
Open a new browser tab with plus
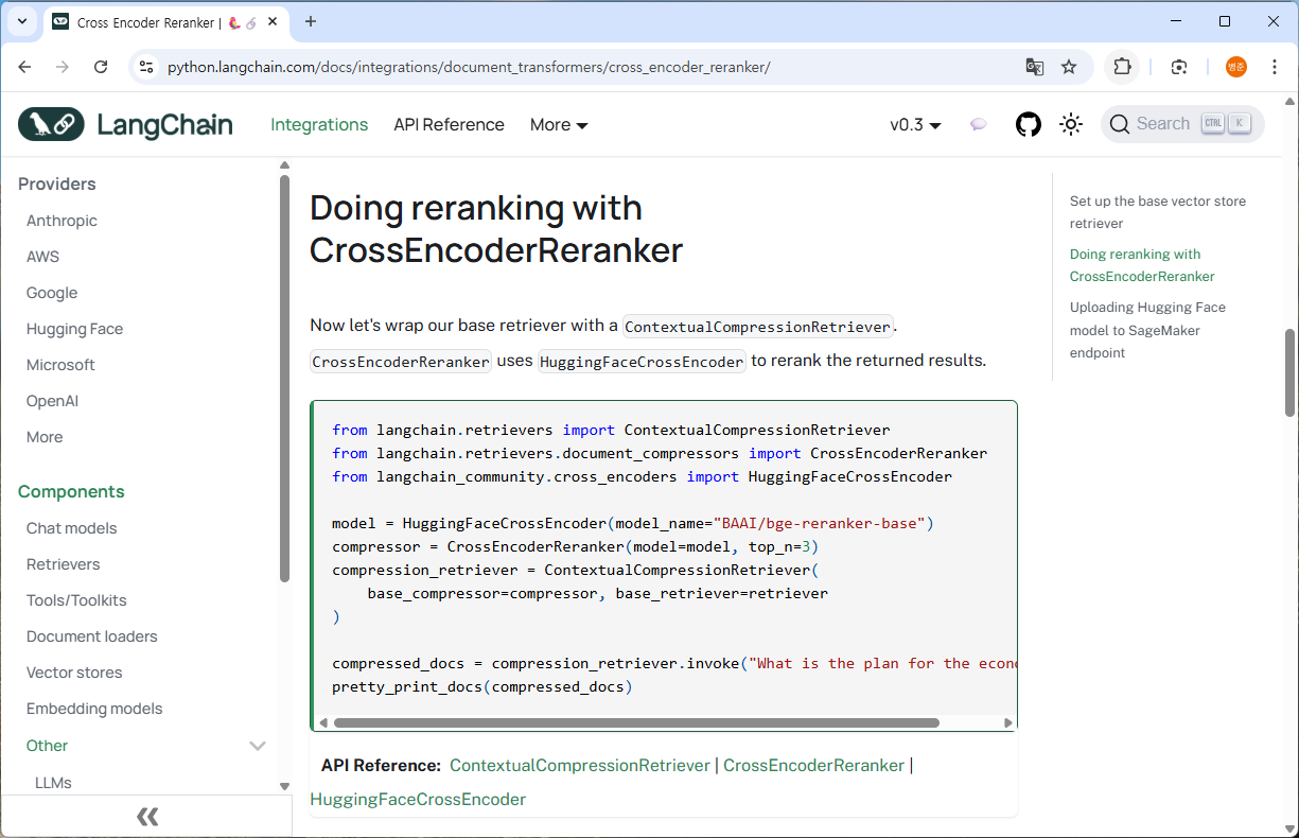311,21
